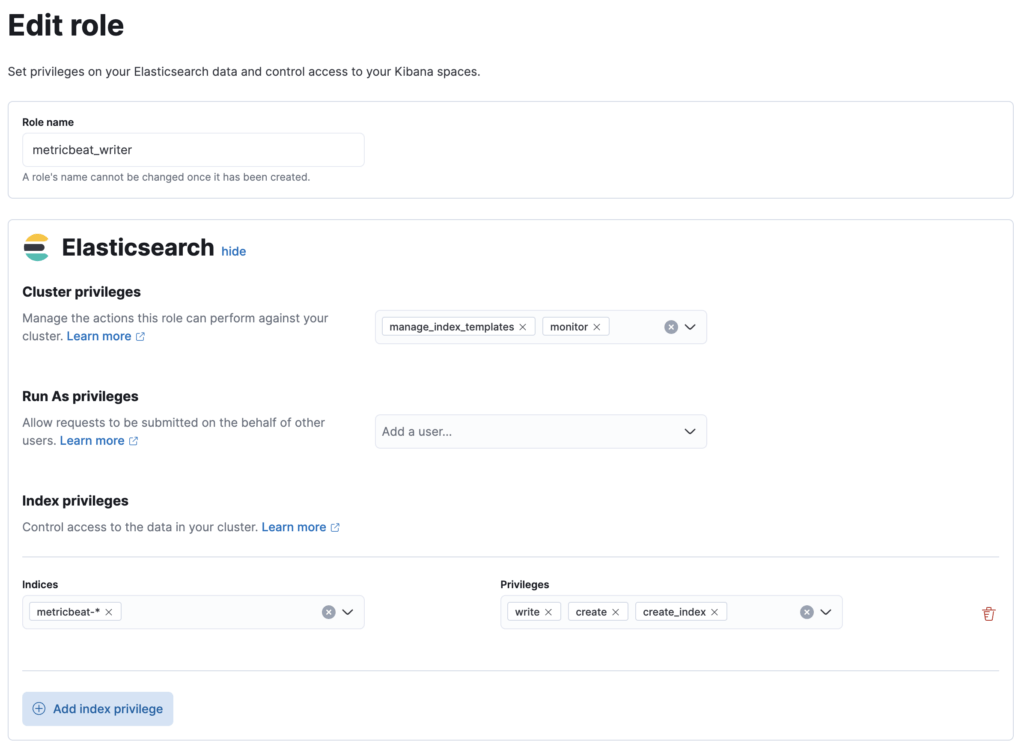Image resolution: width=1024 pixels, height=750 pixels.
Task: Click the Run As privileges heading
Action: pos(80,397)
